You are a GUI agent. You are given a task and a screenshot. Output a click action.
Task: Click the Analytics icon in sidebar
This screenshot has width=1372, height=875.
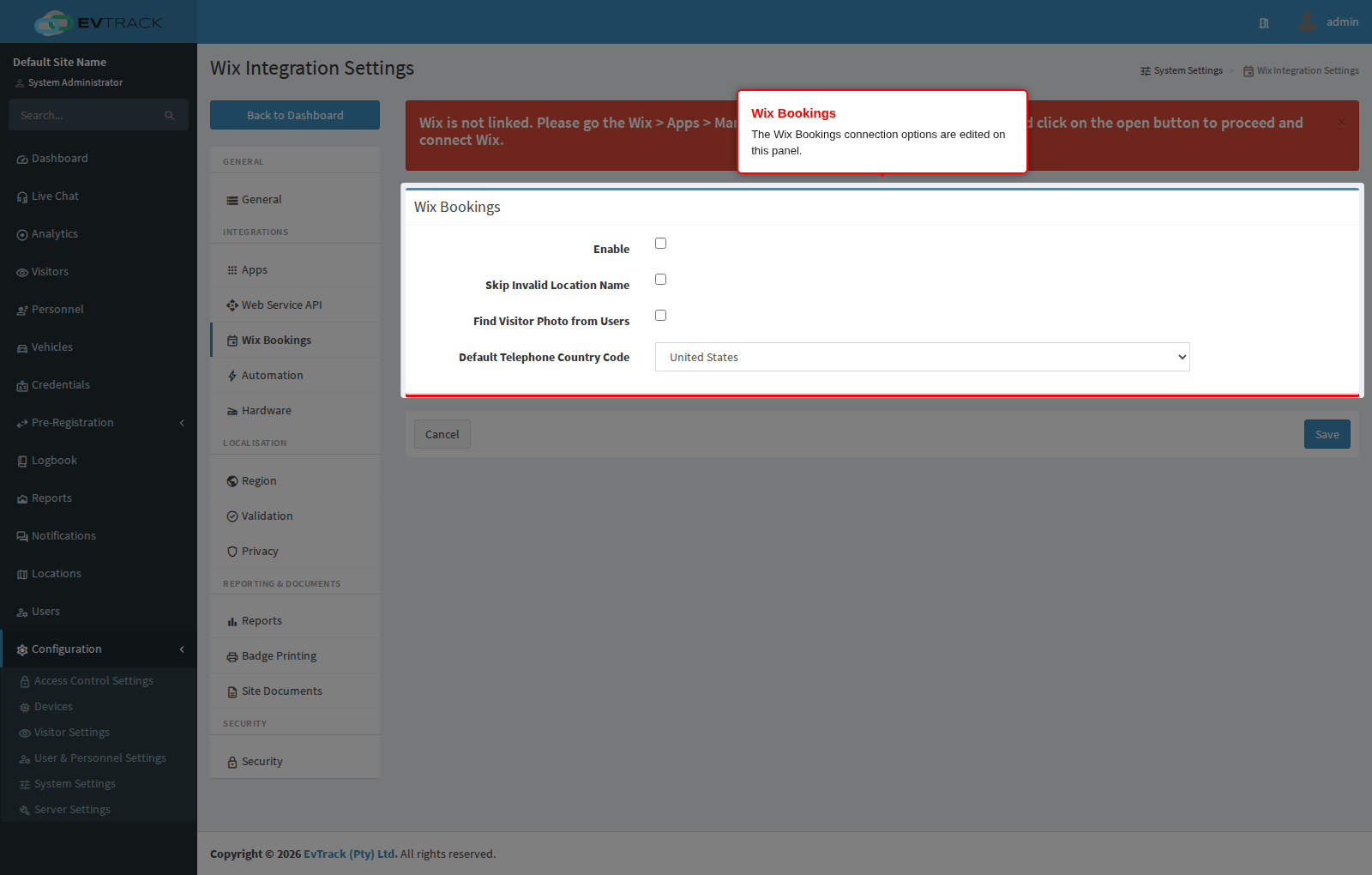click(x=22, y=235)
